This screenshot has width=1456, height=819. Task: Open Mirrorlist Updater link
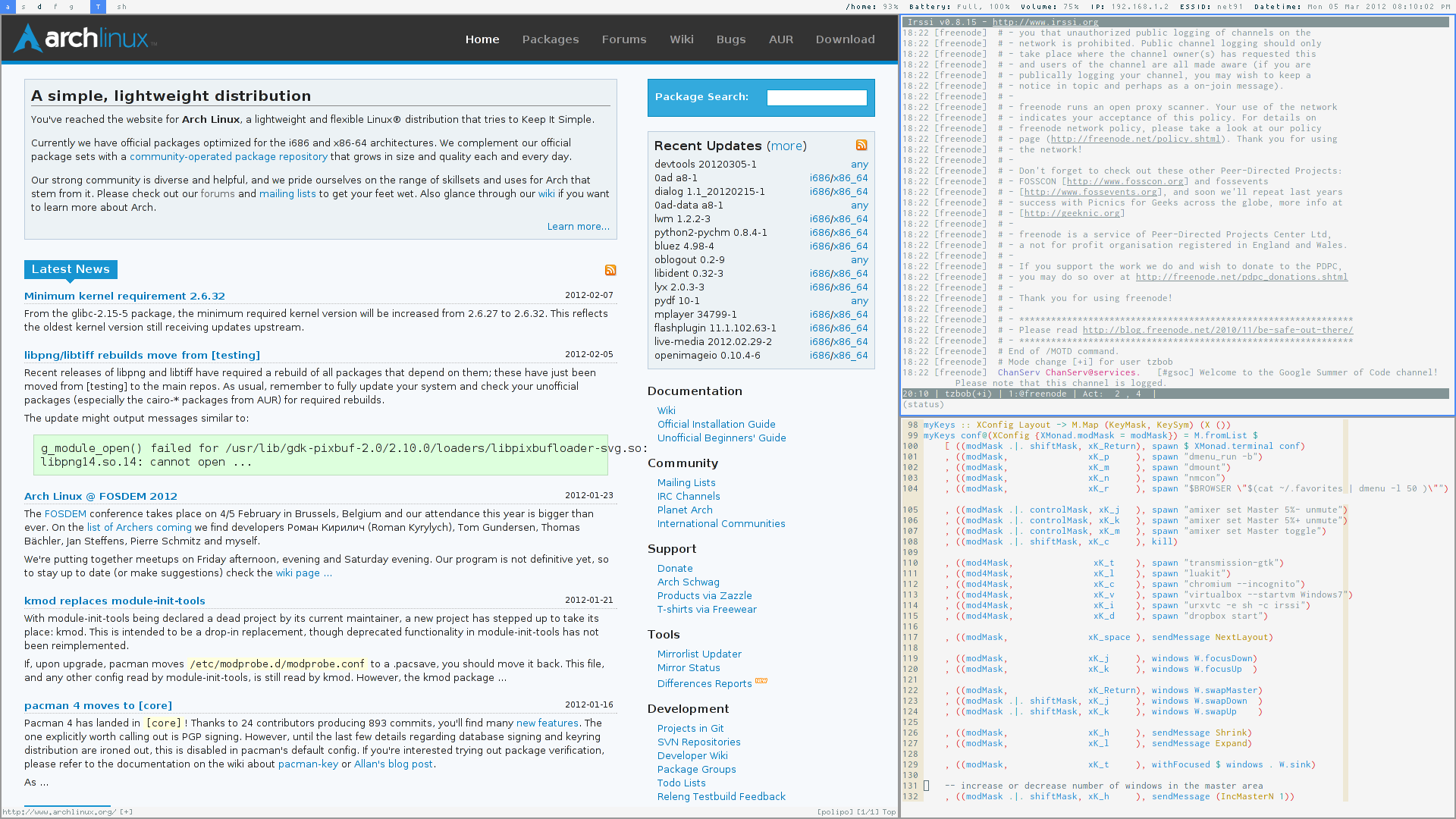[x=699, y=654]
